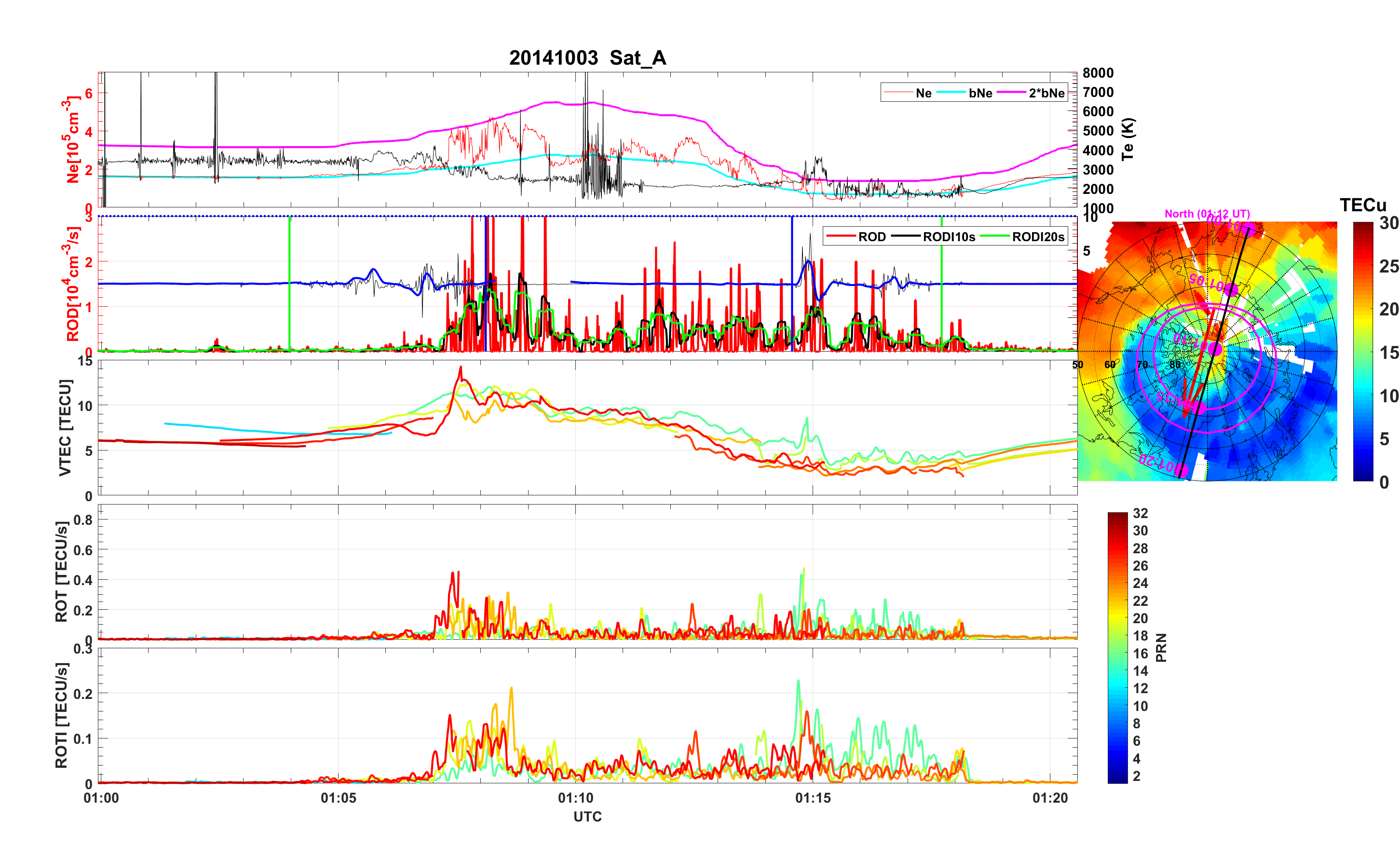Click the PRN colorbar label
The height and width of the screenshot is (847, 1400).
[1161, 647]
